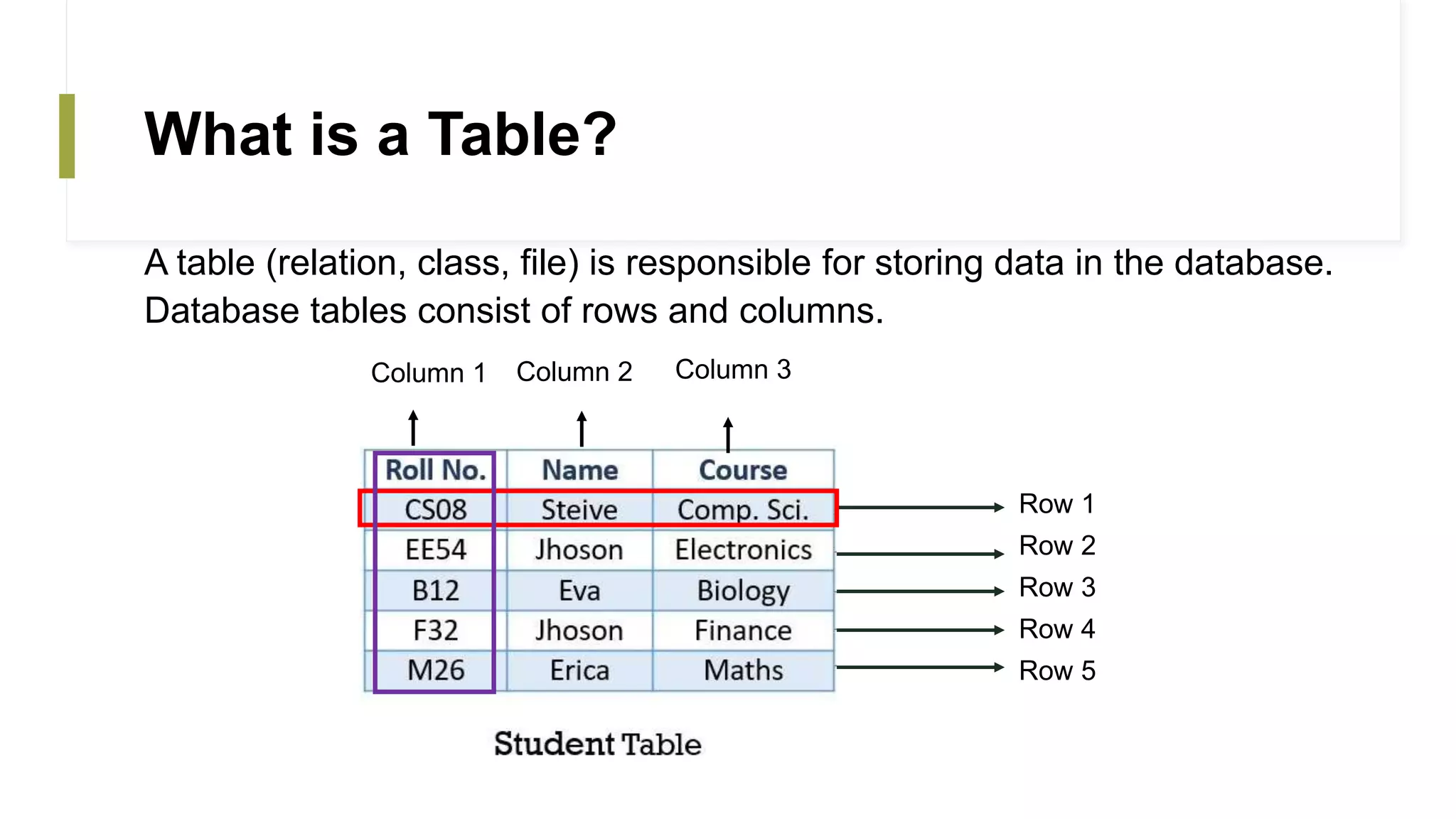Click the green accent bar beside the title
Viewport: 1456px width, 819px height.
coord(67,136)
